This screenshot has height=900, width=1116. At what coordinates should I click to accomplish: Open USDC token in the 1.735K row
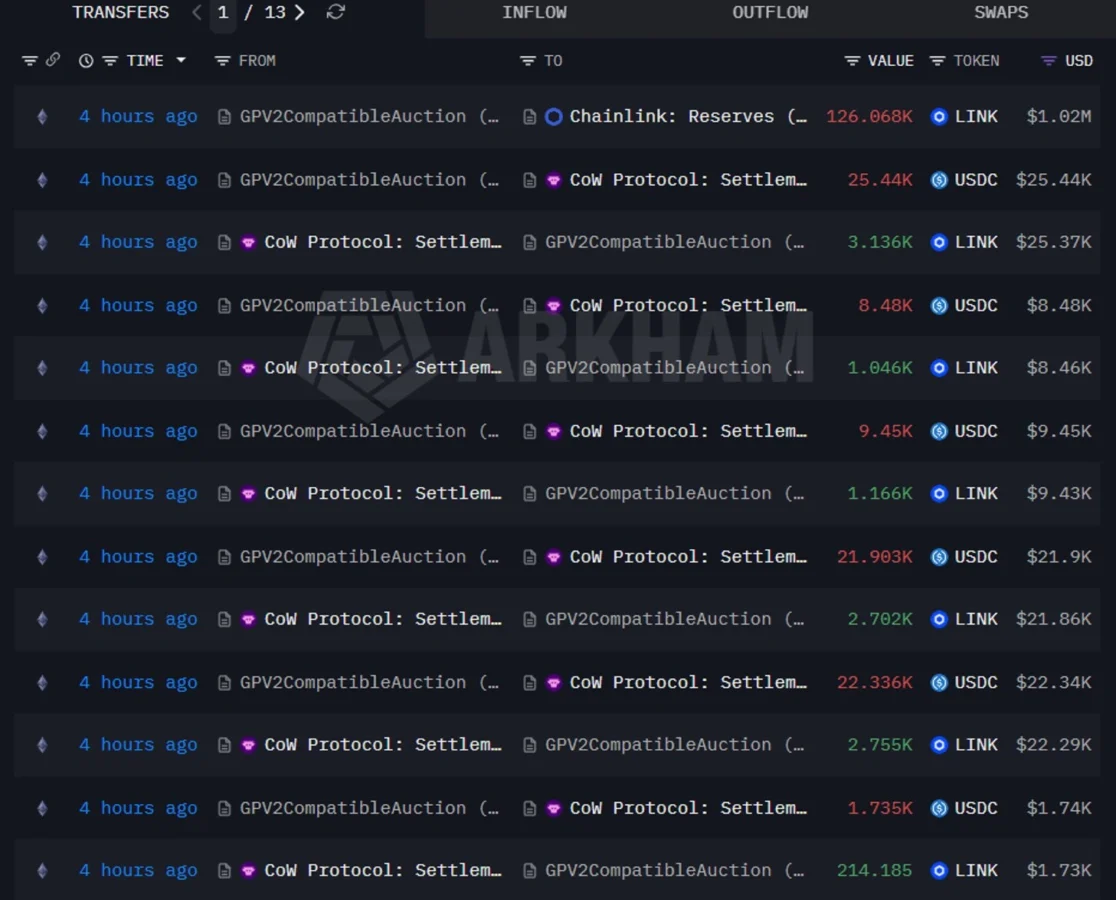point(976,808)
